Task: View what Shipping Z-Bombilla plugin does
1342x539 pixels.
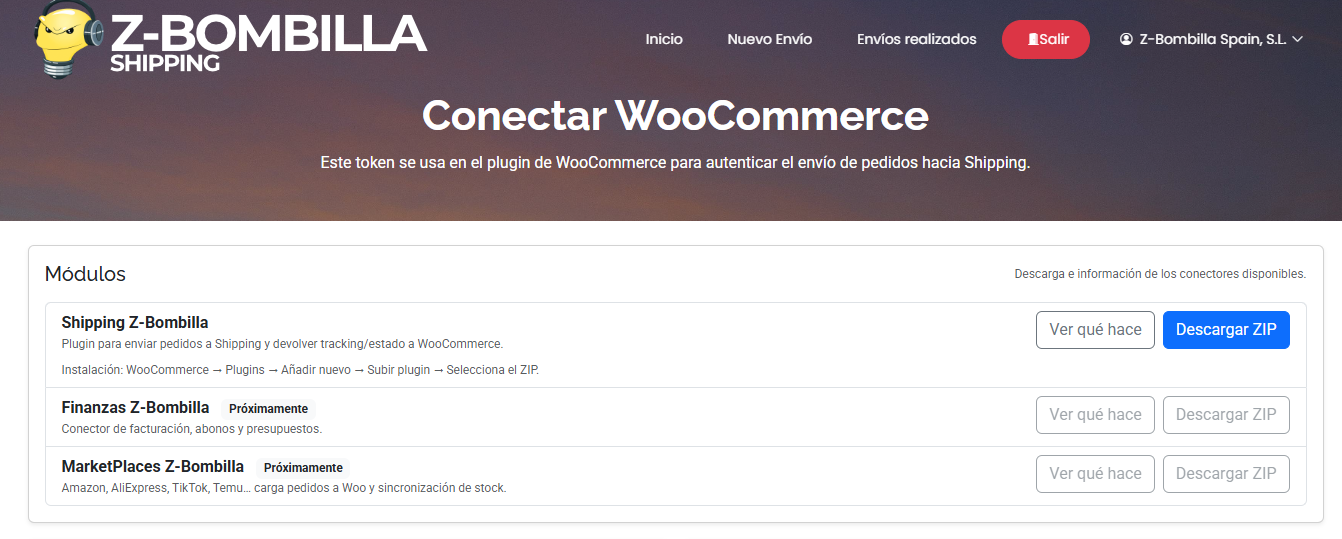Action: click(x=1095, y=330)
